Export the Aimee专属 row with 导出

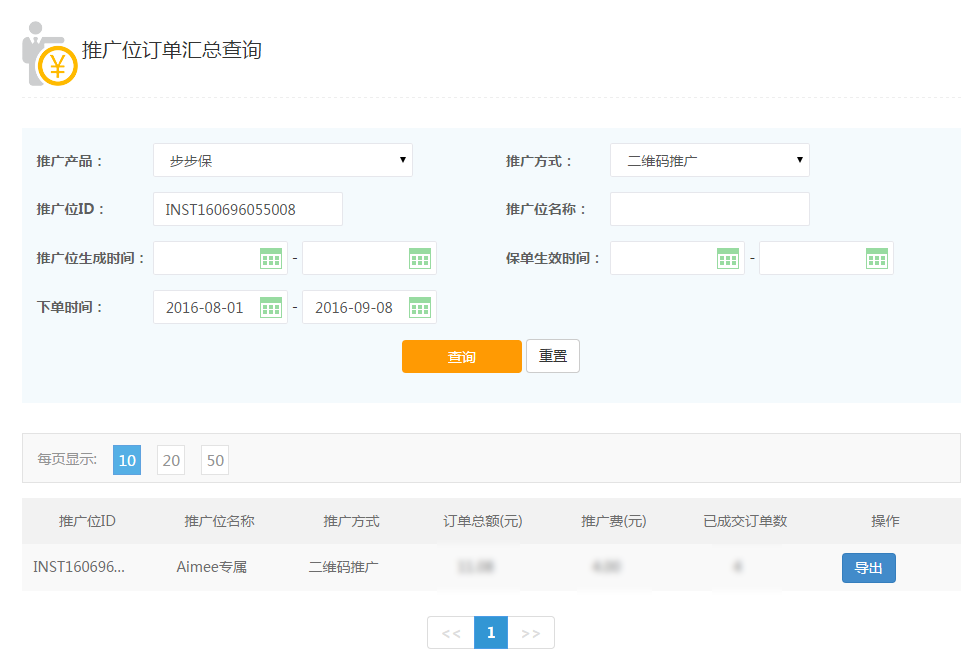coord(868,568)
